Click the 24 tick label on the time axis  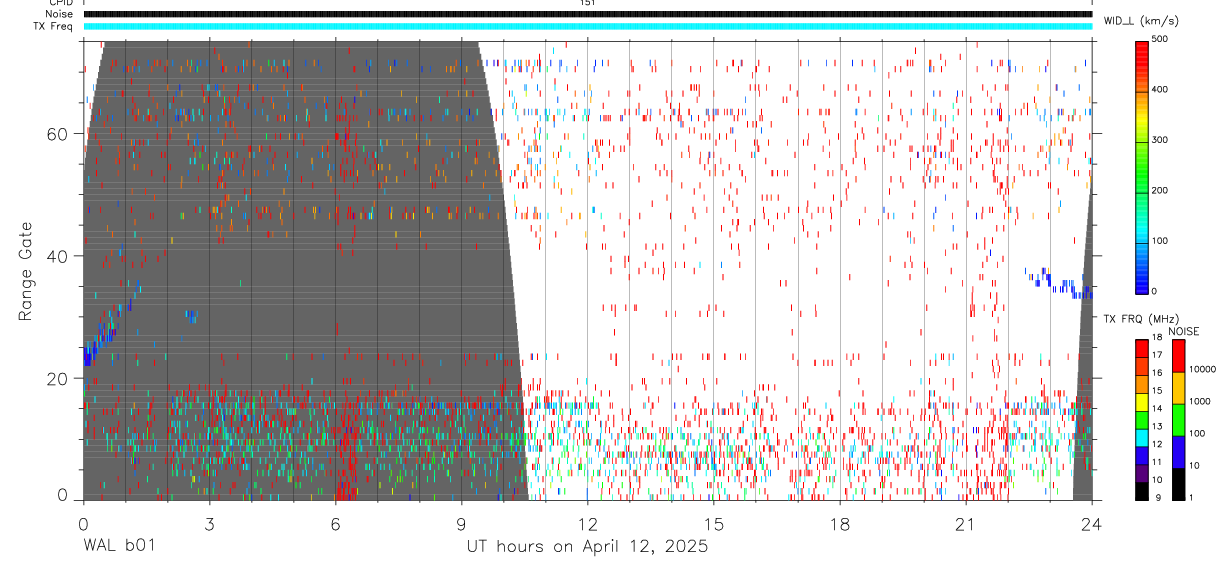click(1091, 524)
